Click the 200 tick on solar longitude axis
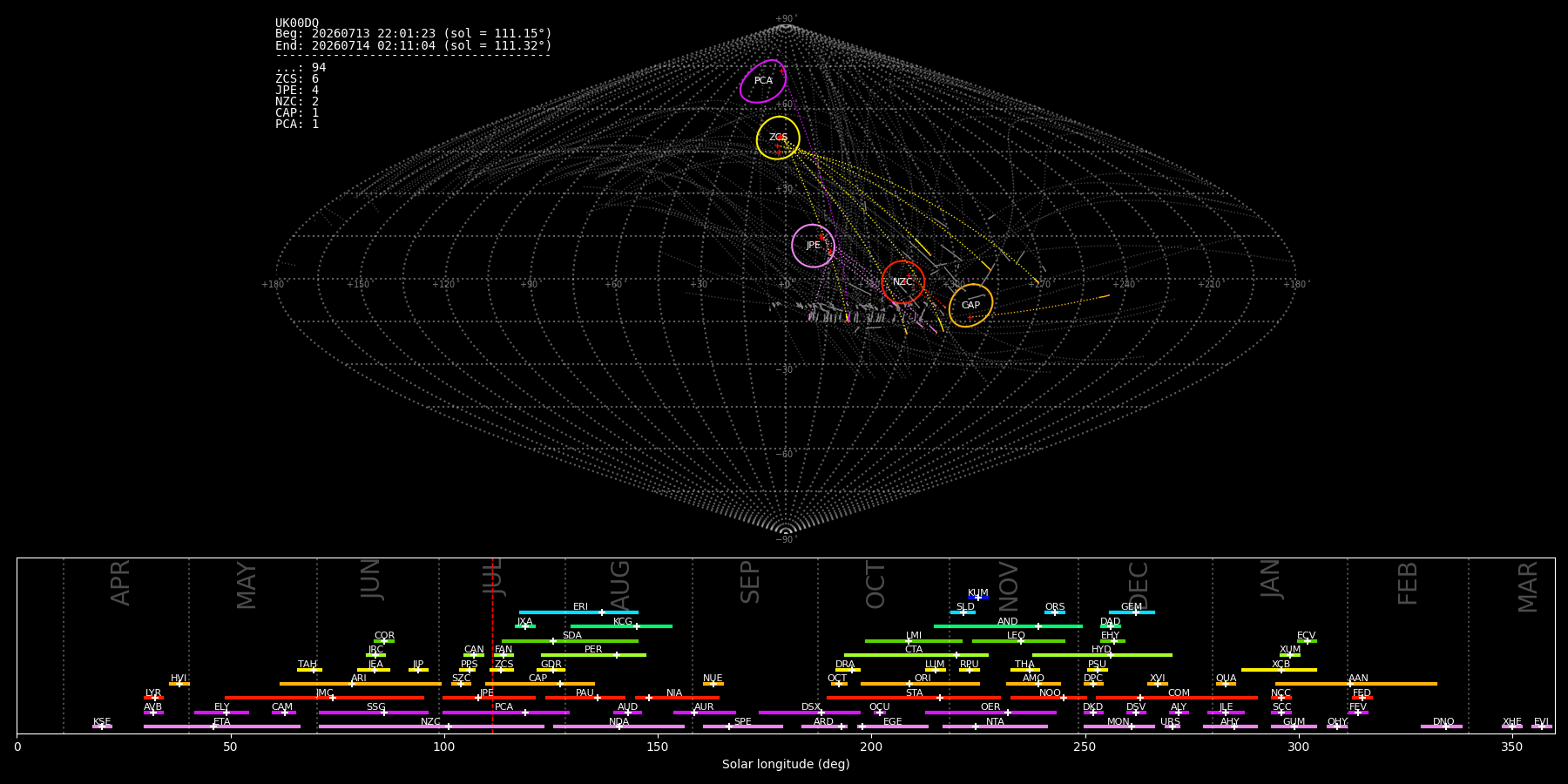The width and height of the screenshot is (1568, 784). point(871,747)
